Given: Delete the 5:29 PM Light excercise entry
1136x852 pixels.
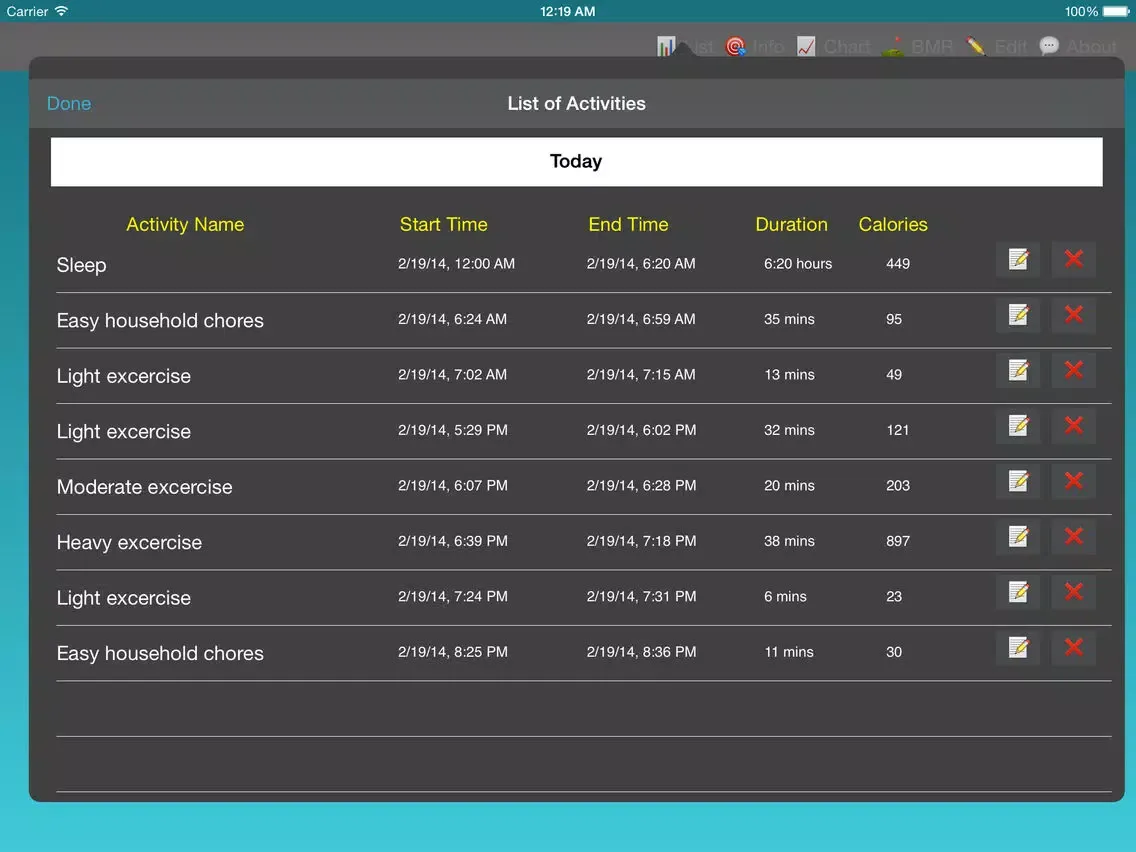Looking at the screenshot, I should click(1074, 426).
